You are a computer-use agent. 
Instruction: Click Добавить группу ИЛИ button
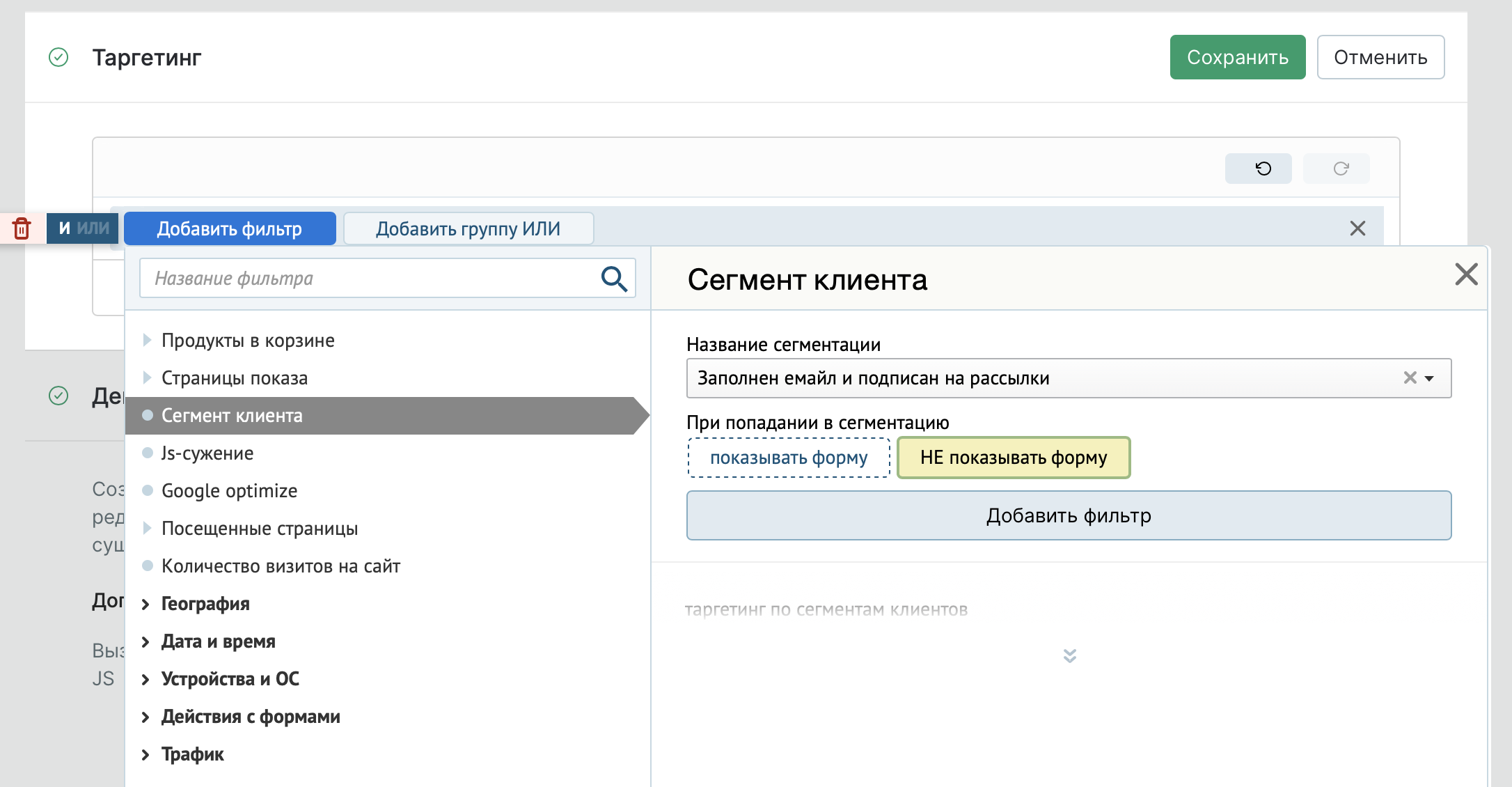(468, 228)
